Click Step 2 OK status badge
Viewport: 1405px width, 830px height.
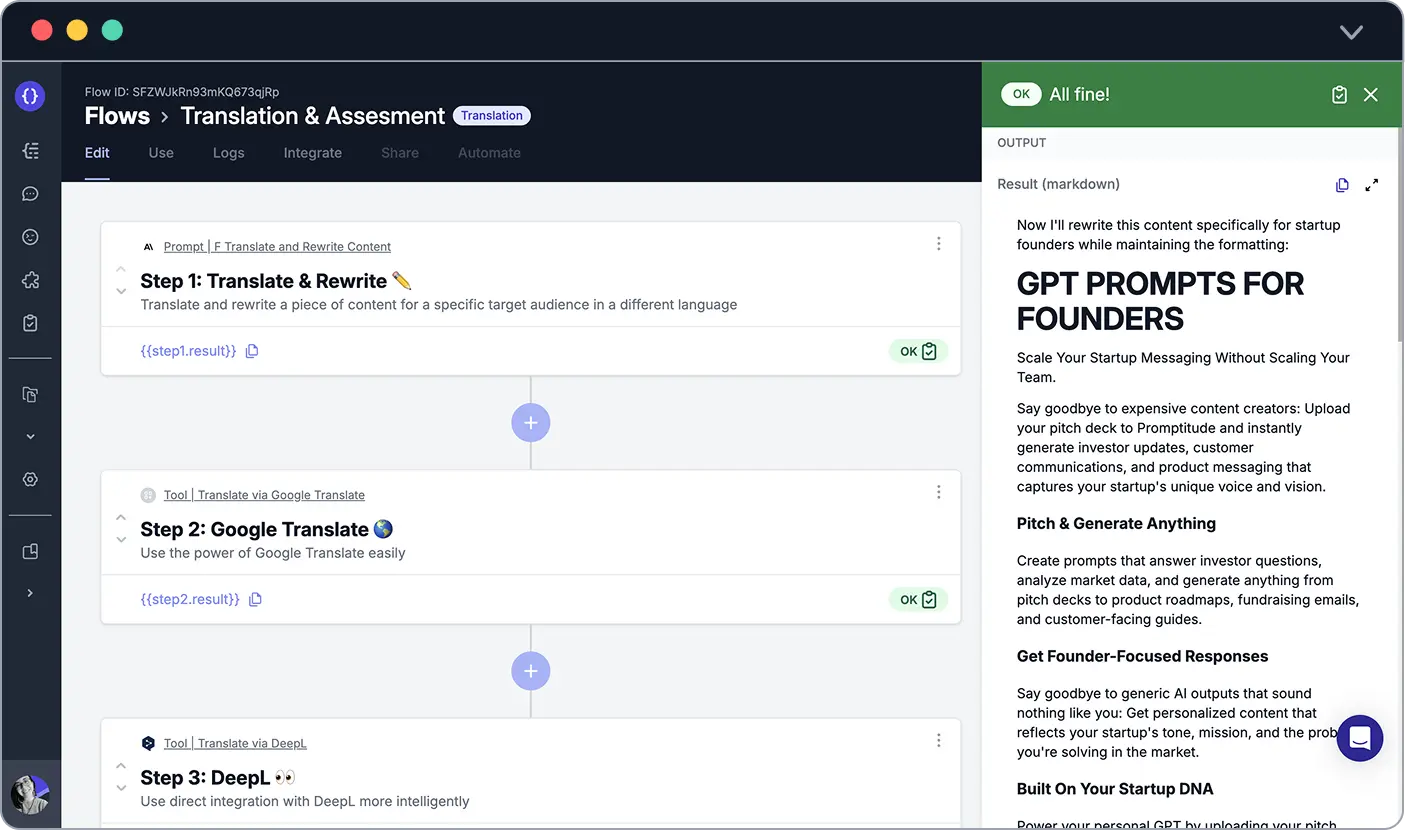(x=918, y=599)
